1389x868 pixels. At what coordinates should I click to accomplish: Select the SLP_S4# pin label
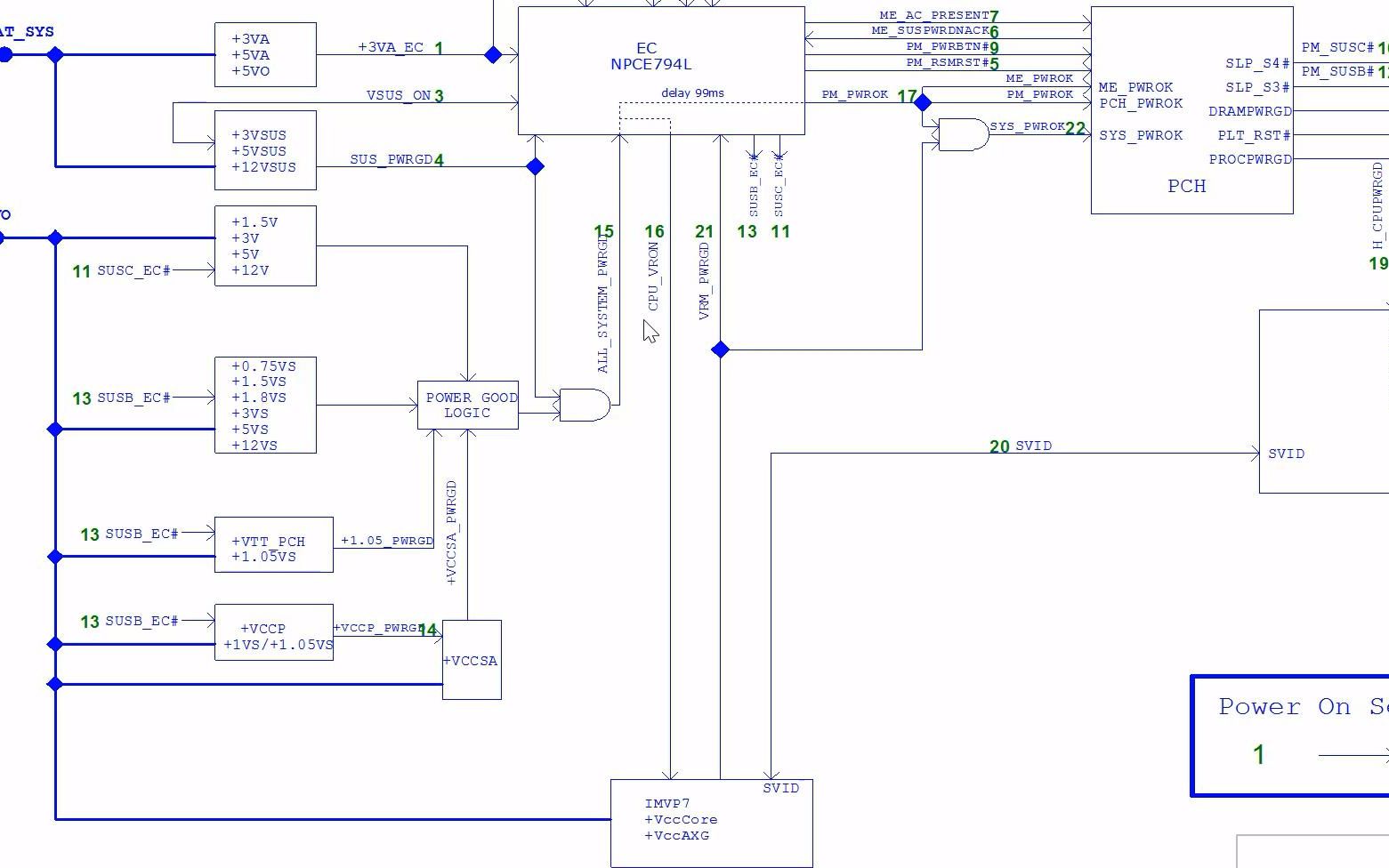point(1257,63)
